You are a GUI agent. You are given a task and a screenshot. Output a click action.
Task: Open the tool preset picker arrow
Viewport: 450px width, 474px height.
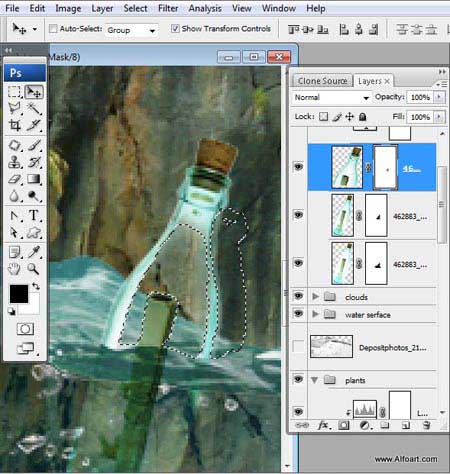pyautogui.click(x=35, y=29)
